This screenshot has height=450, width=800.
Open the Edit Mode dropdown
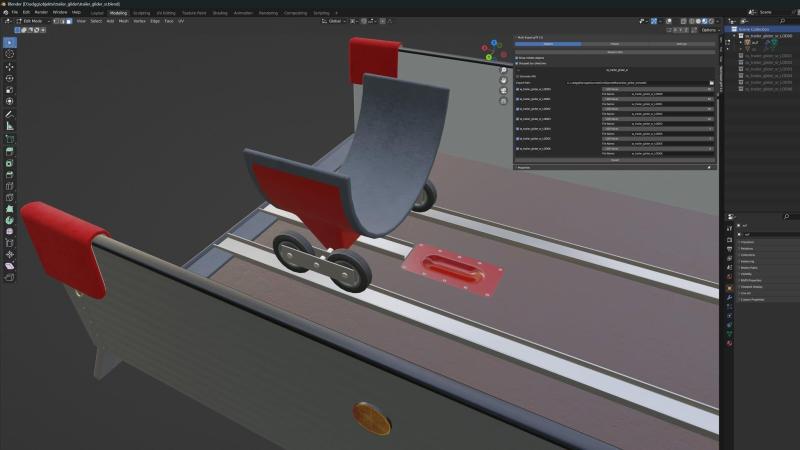point(33,21)
